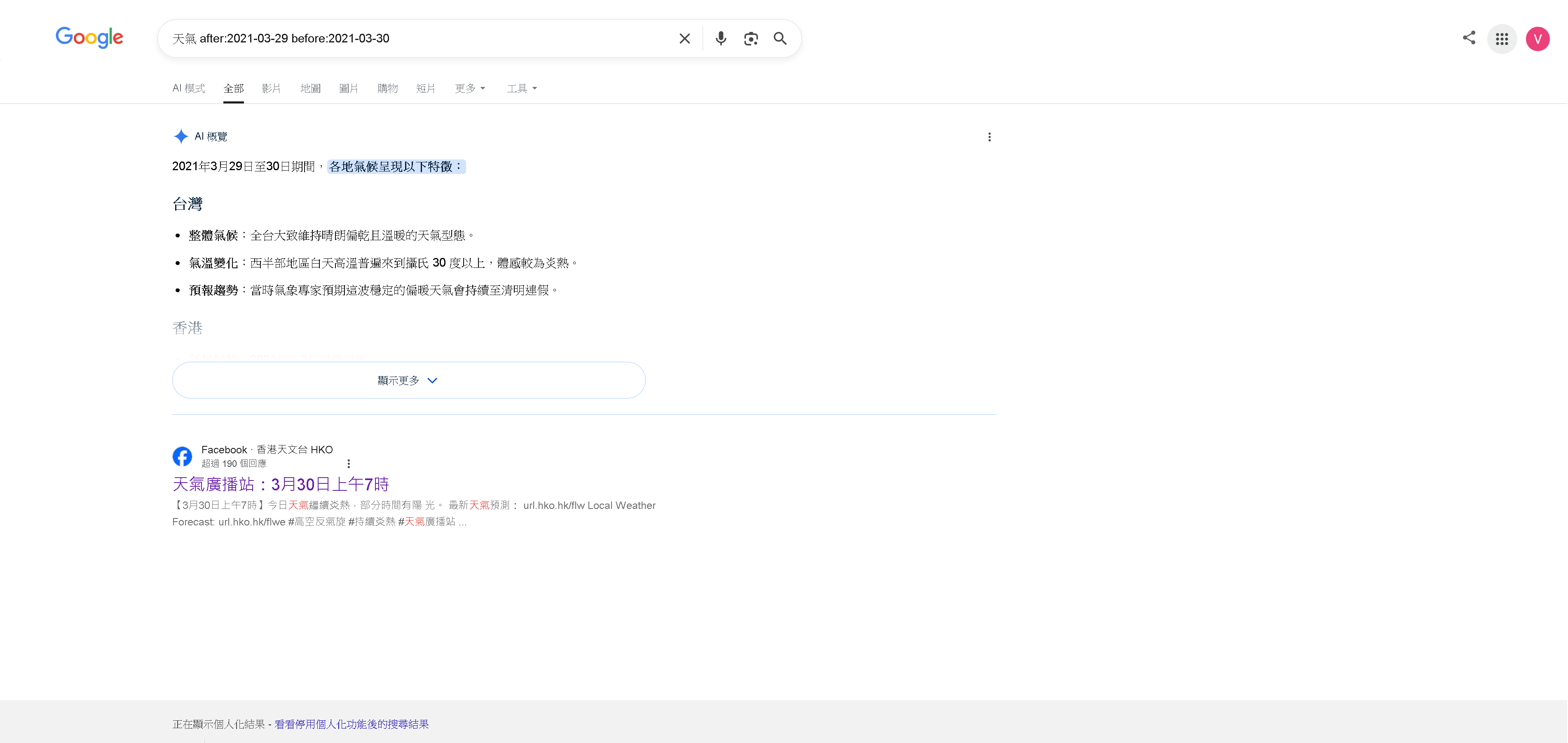Clear the search box with the X icon
Viewport: 1568px width, 743px height.
[x=685, y=38]
